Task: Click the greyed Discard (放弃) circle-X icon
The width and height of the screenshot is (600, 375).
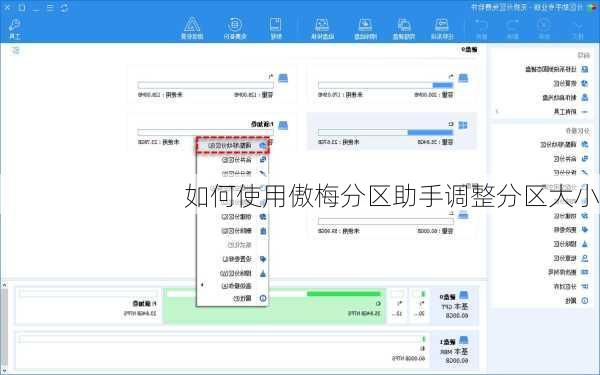Action: [544, 25]
